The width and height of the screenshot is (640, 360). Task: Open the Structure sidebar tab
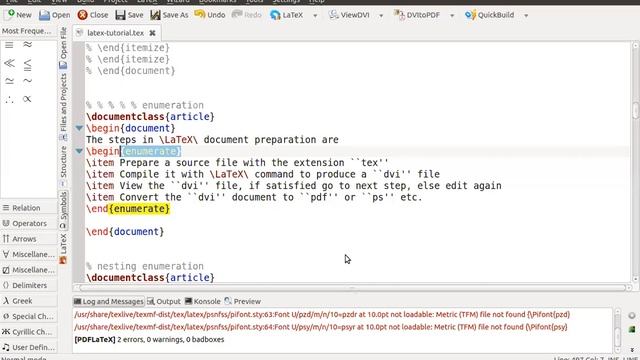(63, 166)
